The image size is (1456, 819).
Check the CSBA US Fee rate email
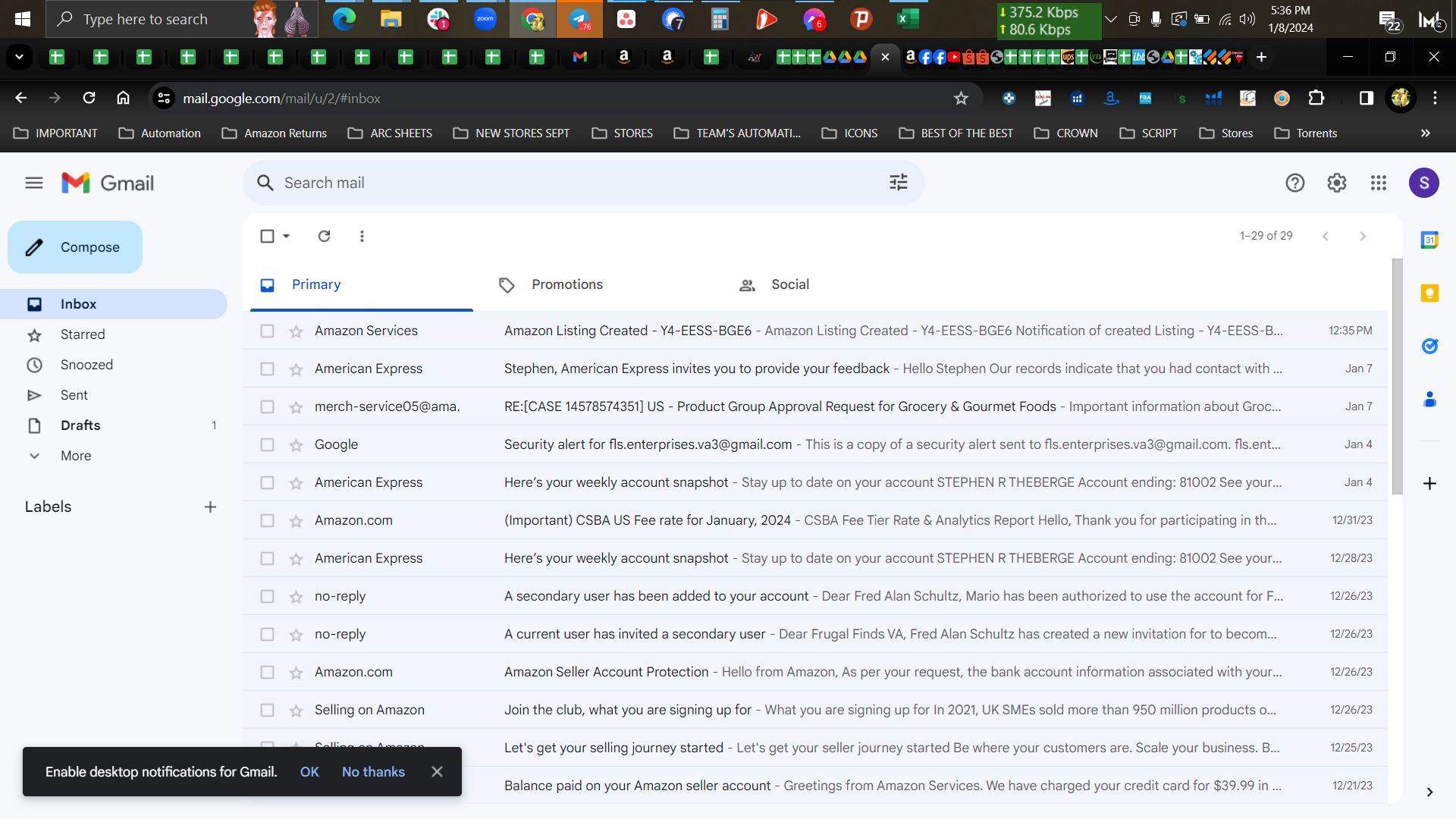coord(267,520)
